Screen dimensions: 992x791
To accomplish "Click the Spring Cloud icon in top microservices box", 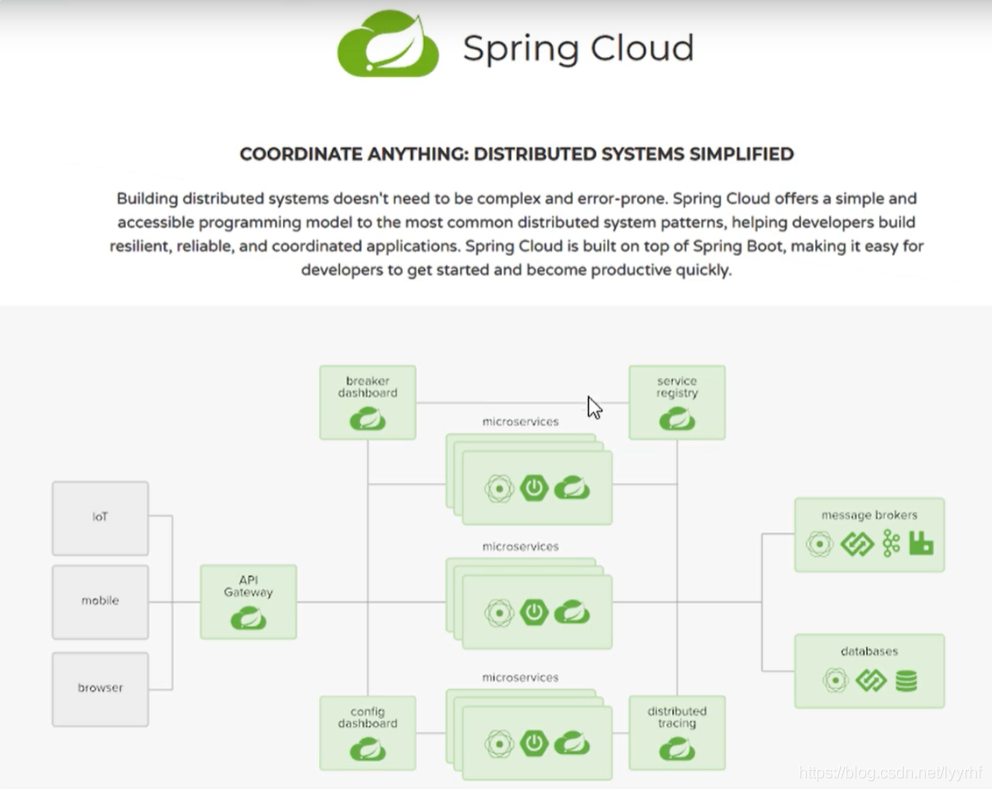I will click(572, 488).
